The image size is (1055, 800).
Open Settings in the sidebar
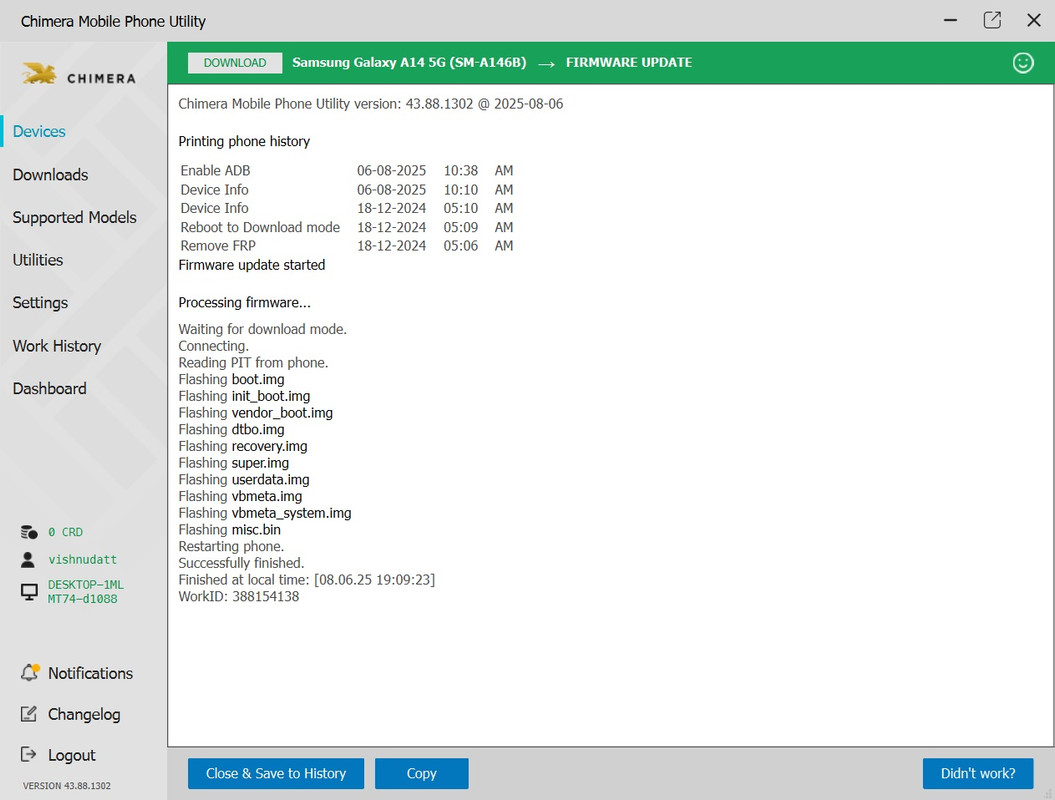tap(40, 303)
